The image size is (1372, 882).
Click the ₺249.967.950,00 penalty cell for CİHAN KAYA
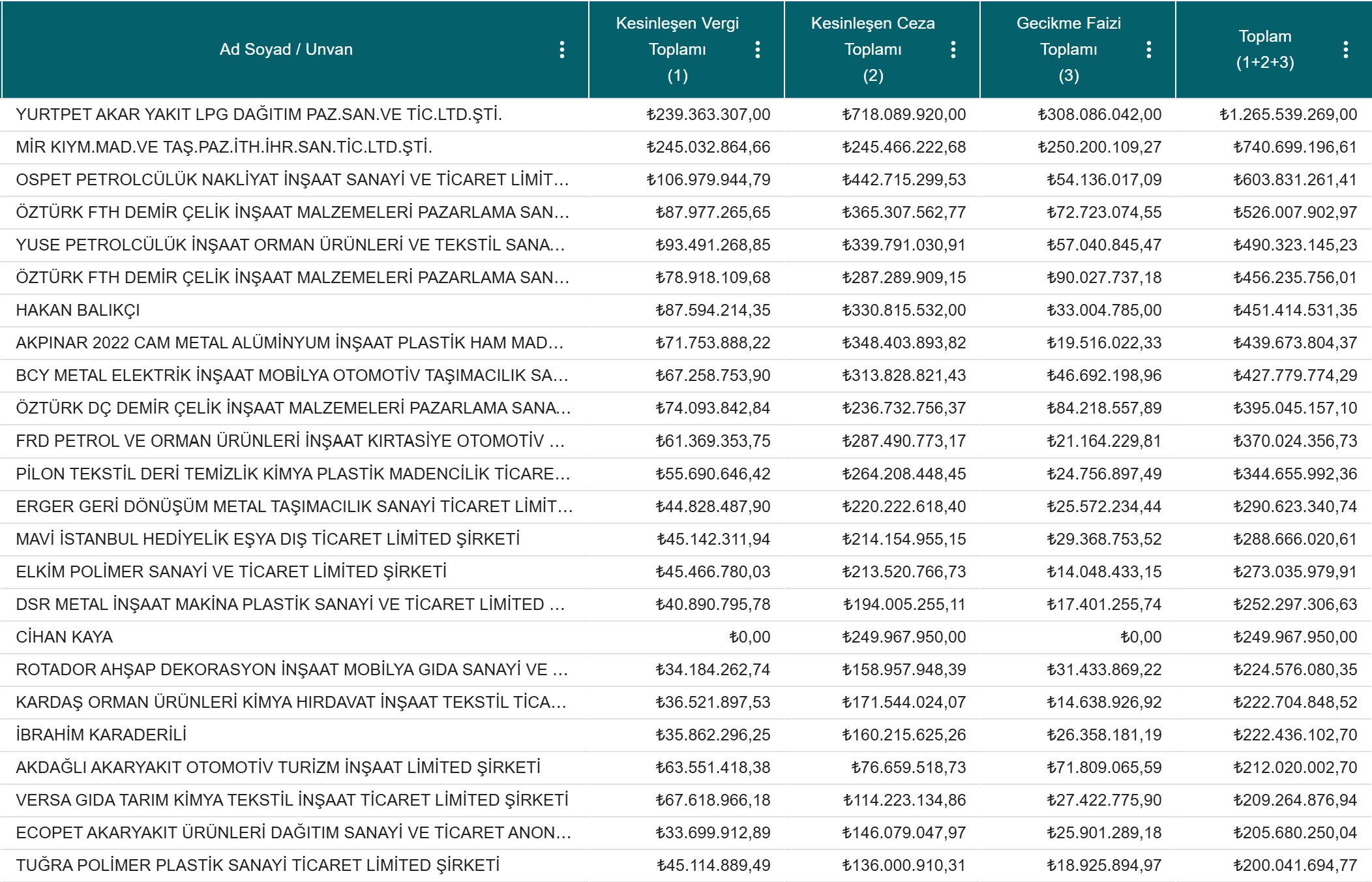pos(904,637)
